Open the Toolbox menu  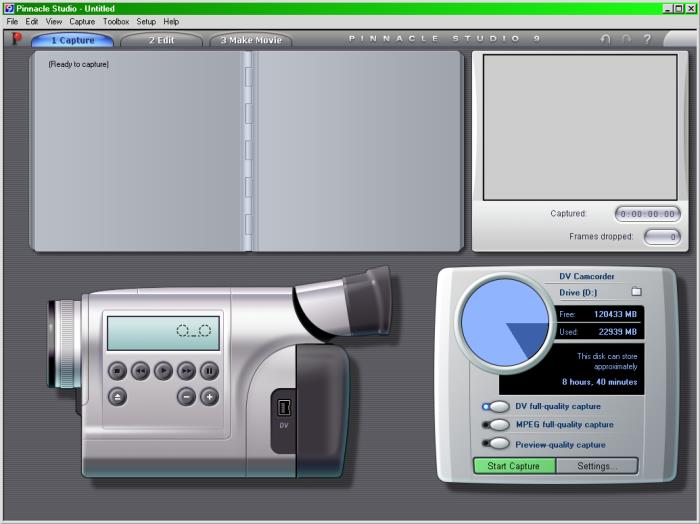(x=116, y=21)
